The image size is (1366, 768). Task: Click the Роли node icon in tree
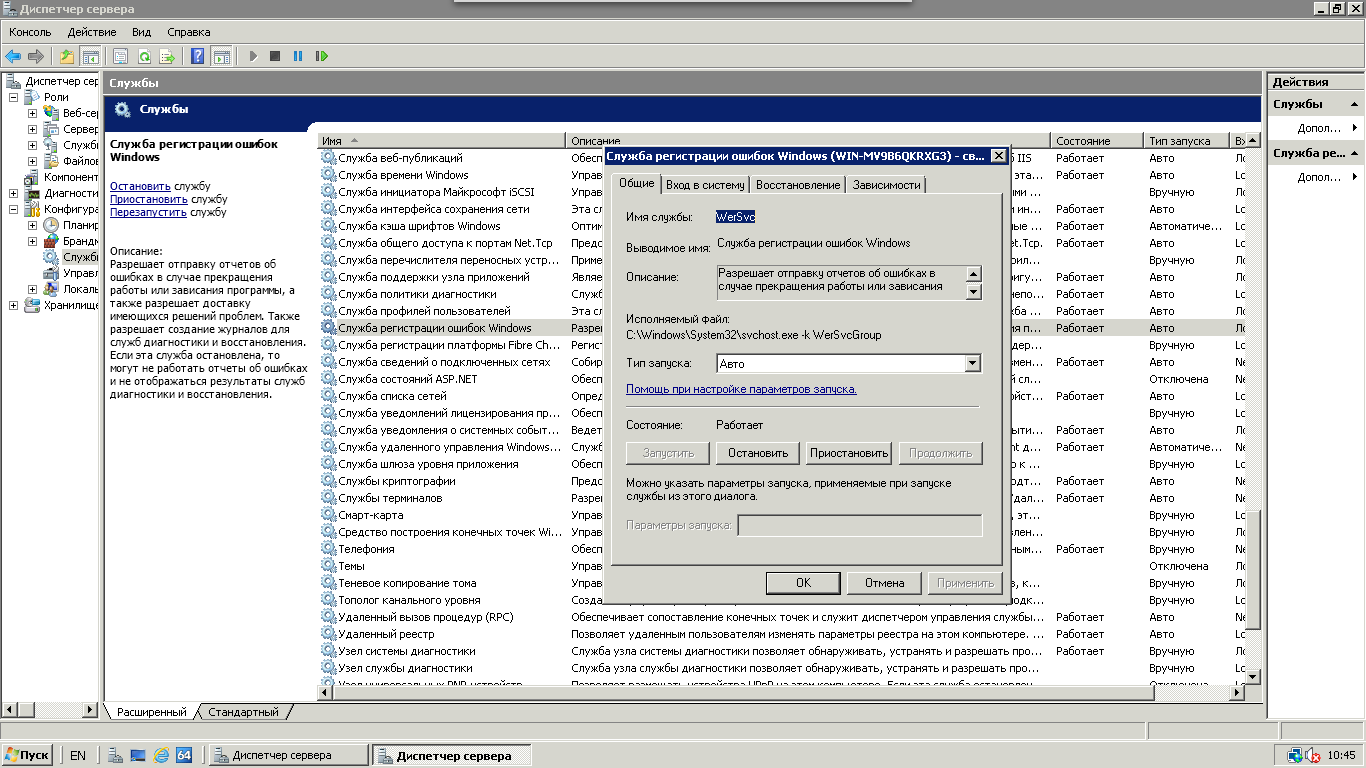coord(32,97)
